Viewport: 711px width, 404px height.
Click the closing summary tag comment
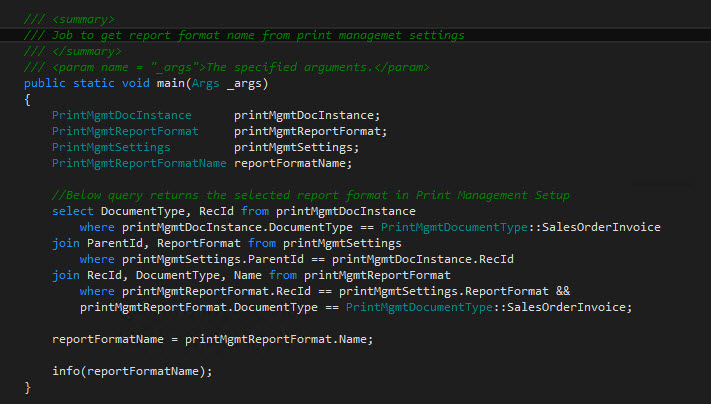tap(62, 51)
